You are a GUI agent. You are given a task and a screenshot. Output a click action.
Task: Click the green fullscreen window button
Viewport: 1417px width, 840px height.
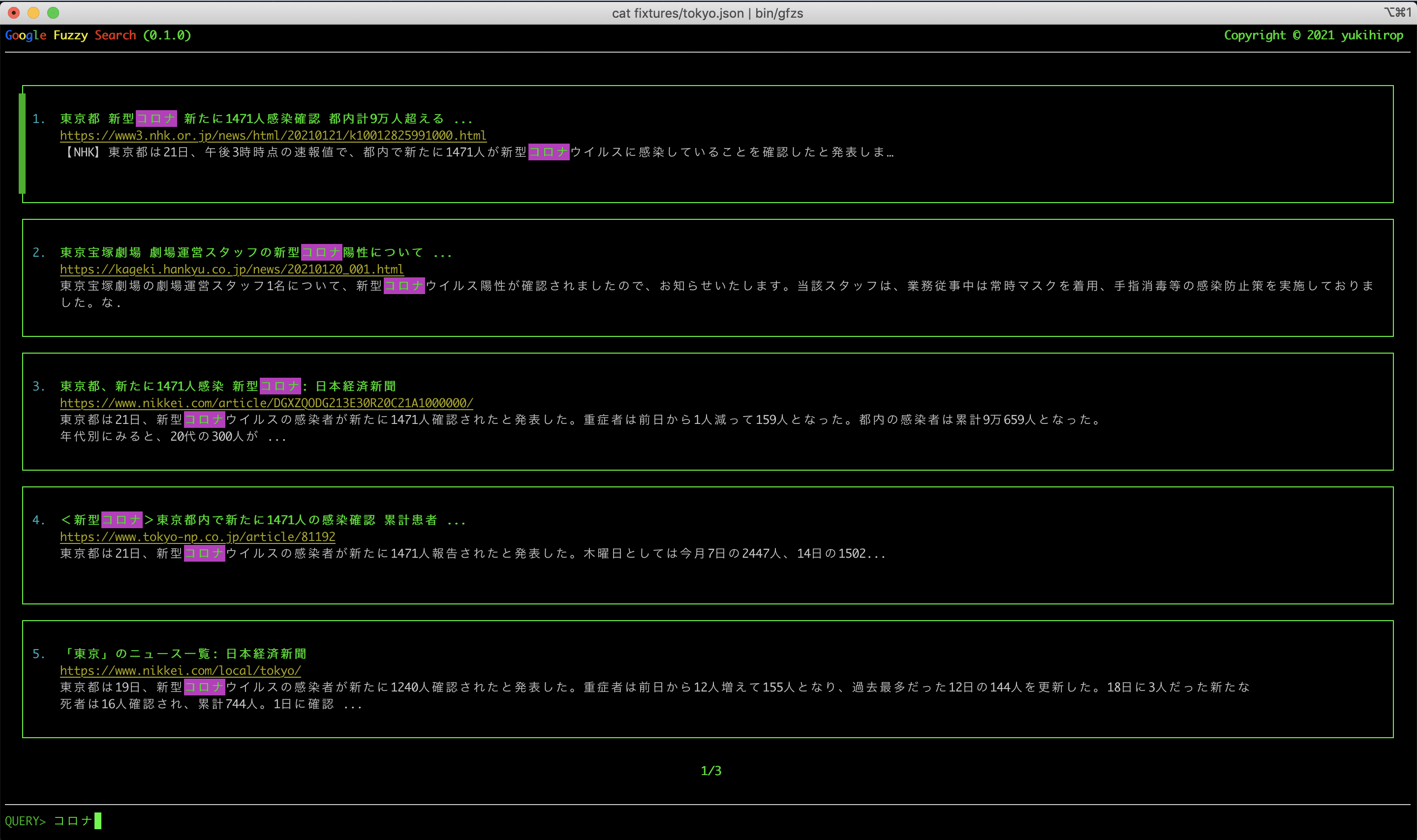tap(53, 12)
